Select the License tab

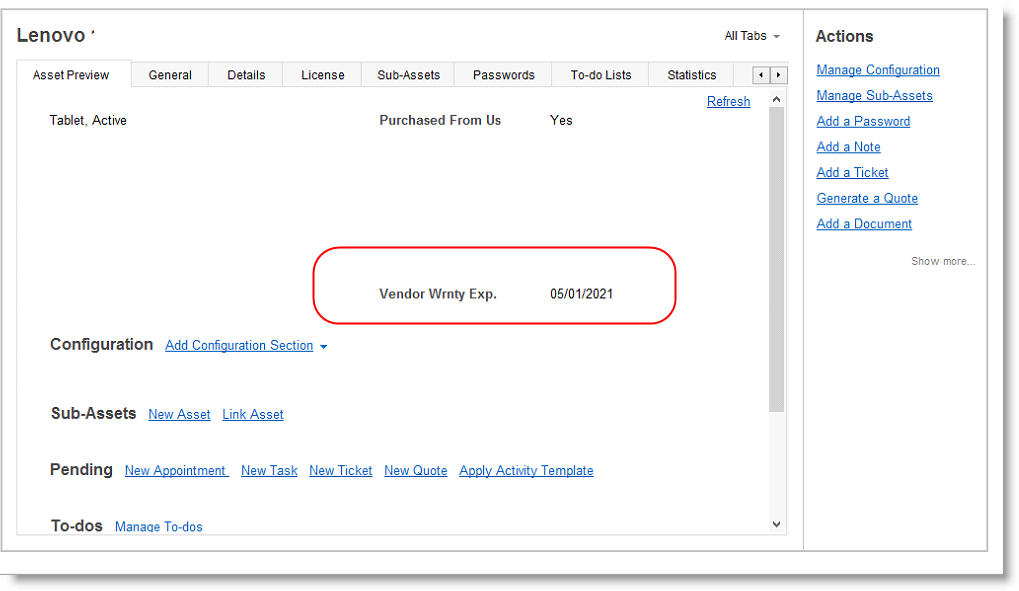click(x=322, y=75)
